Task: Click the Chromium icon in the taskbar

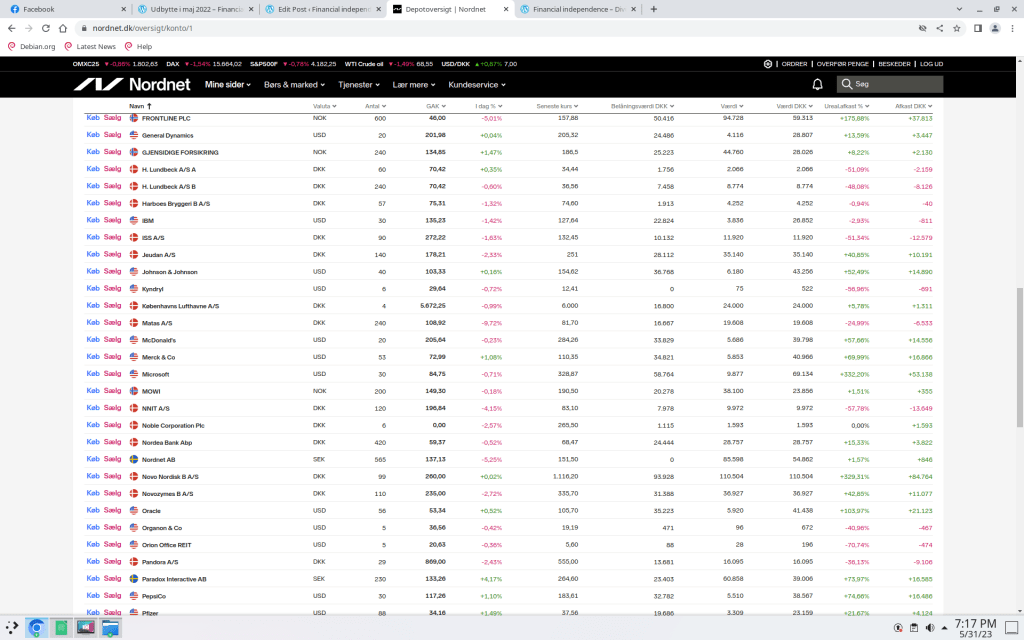Action: [36, 627]
